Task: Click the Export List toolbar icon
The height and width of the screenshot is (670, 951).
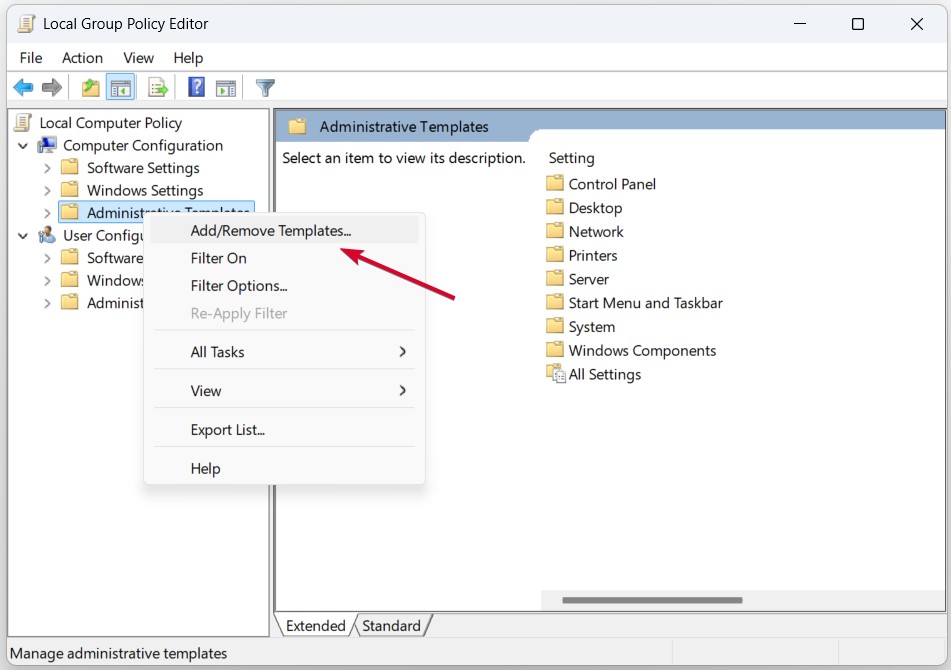Action: [x=158, y=88]
